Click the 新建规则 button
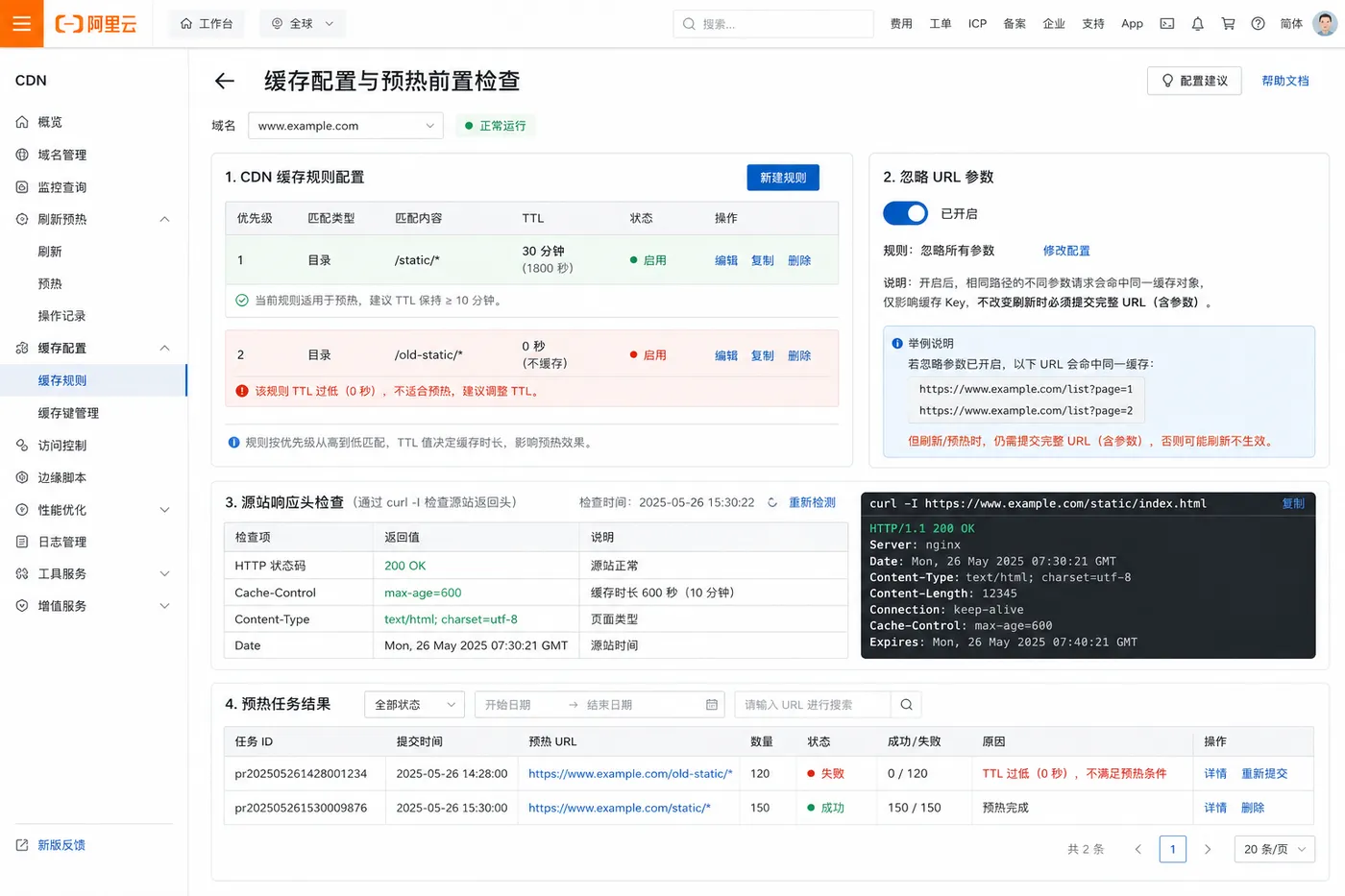This screenshot has height=896, width=1345. pos(783,178)
